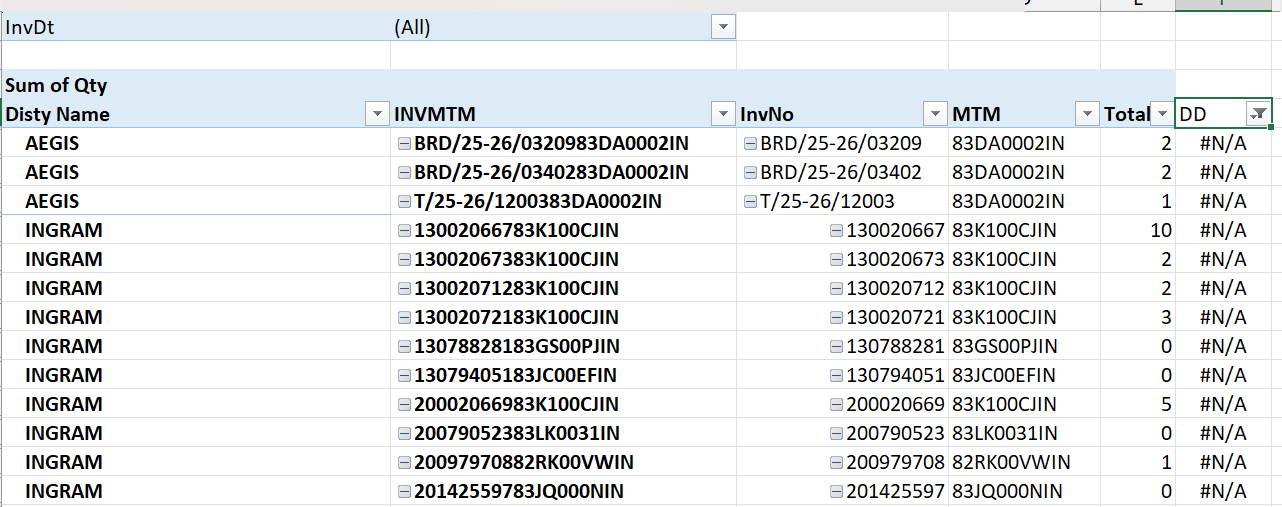Open the InvNo column filter dropdown

coord(935,114)
